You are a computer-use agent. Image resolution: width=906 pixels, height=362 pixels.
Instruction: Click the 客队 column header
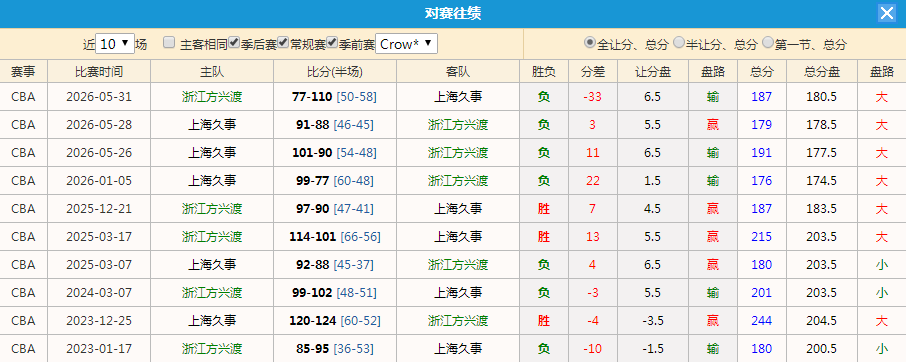click(458, 71)
